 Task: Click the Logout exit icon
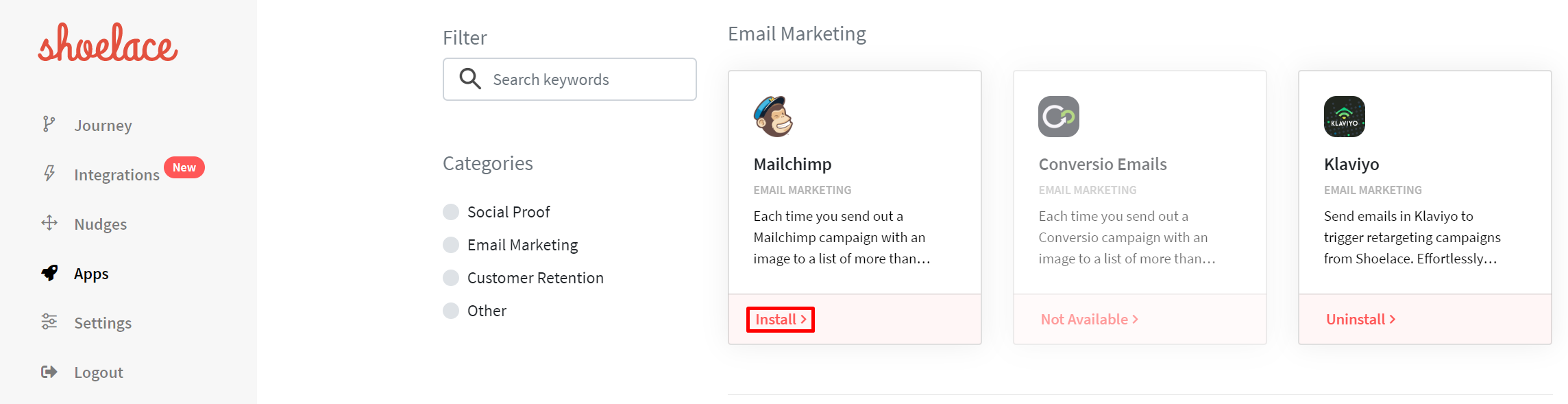(49, 372)
